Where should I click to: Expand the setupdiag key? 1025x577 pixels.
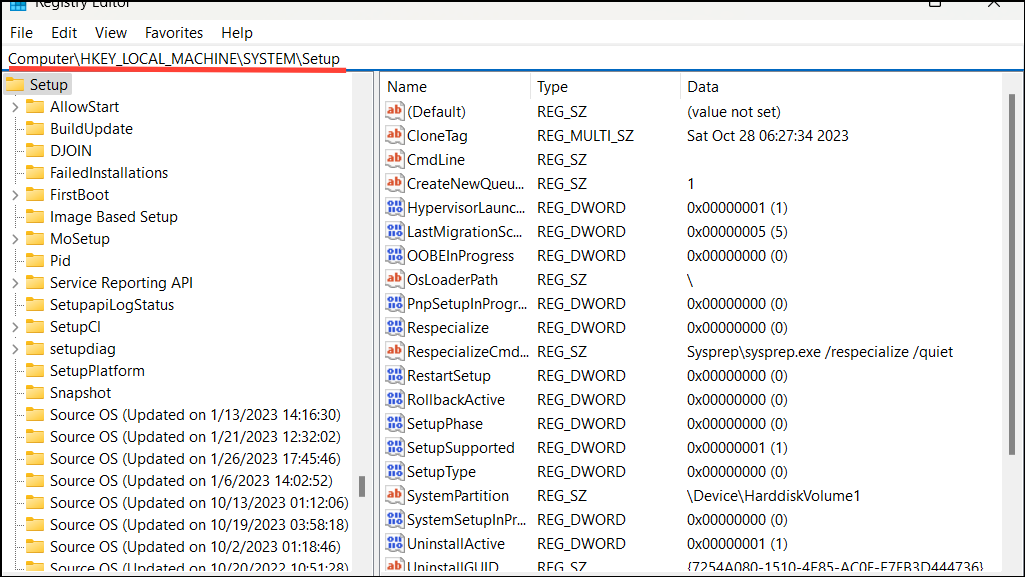tap(15, 349)
